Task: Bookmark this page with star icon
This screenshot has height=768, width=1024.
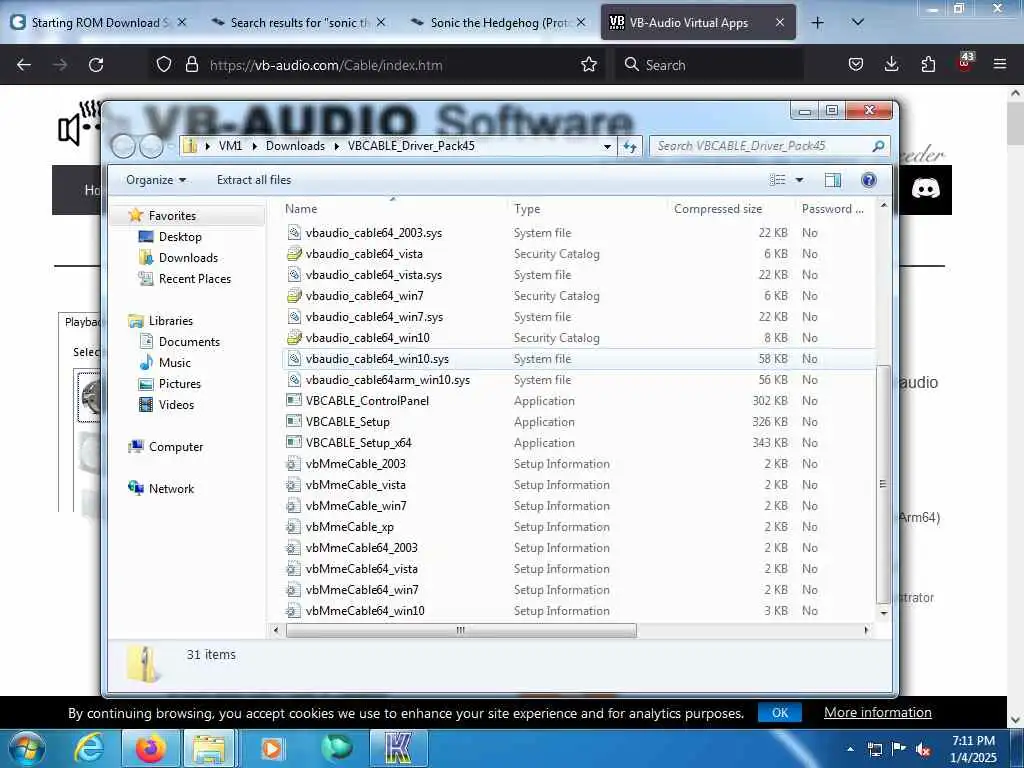Action: [589, 65]
